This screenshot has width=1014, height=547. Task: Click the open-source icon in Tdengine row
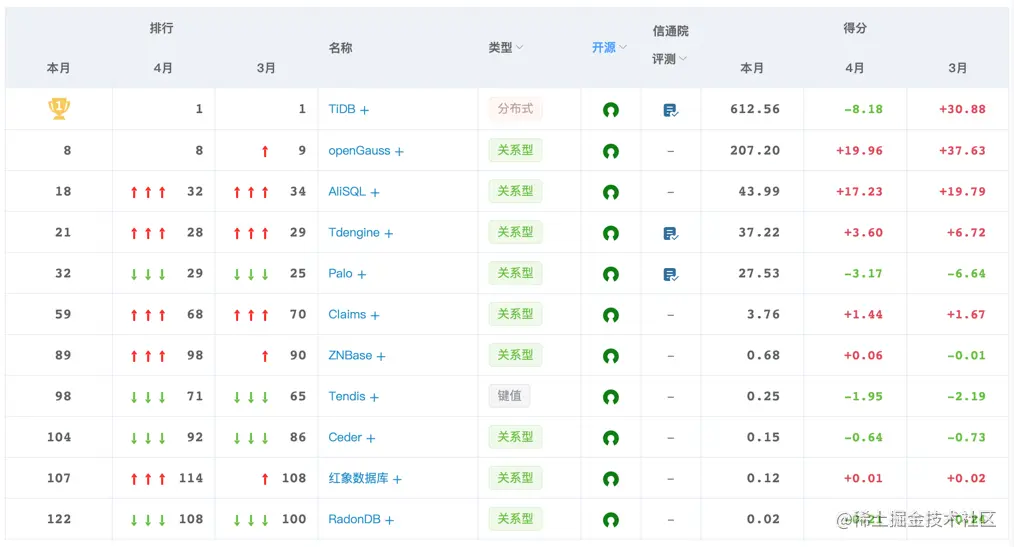pos(610,233)
